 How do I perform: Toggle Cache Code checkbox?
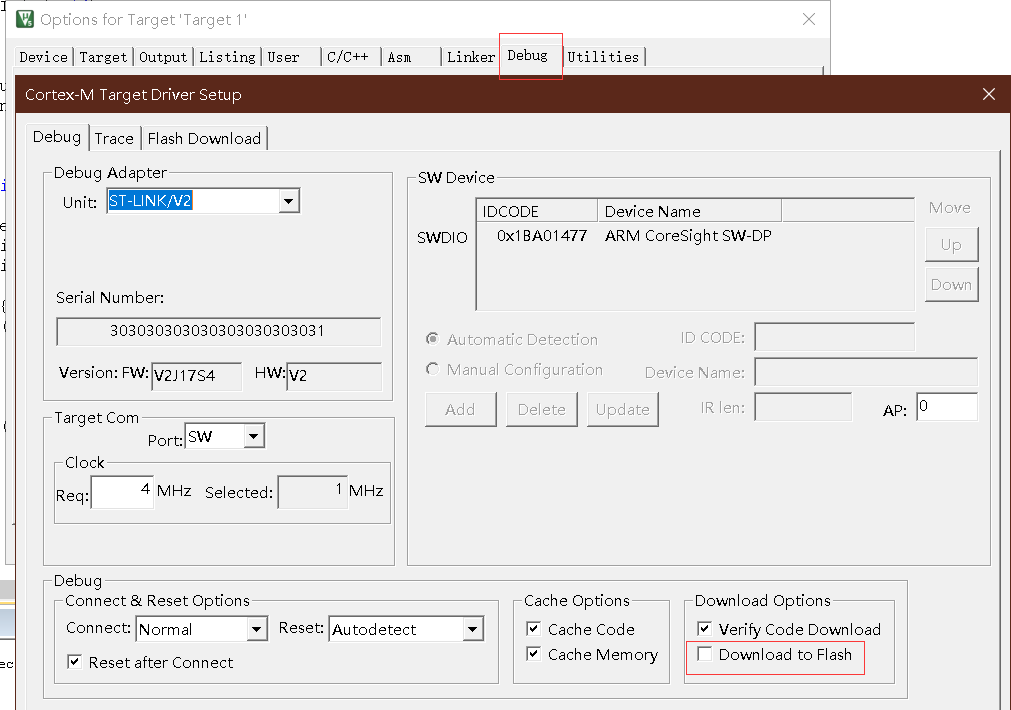point(533,628)
